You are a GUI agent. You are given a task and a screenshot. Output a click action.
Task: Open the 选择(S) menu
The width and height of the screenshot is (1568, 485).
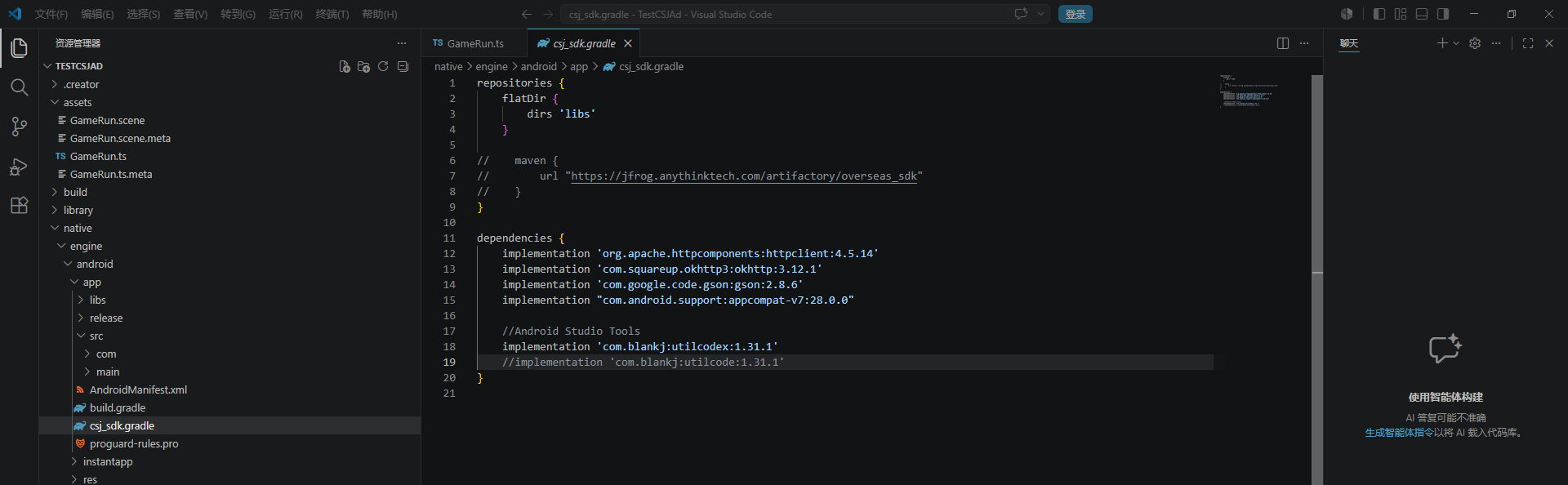144,14
